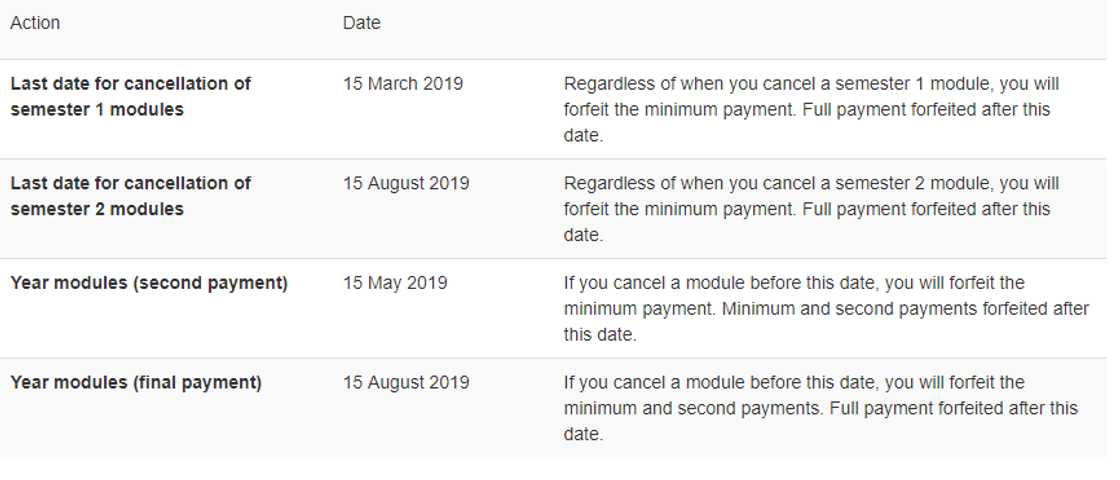This screenshot has width=1120, height=480.
Task: Click the Date column header
Action: point(361,23)
